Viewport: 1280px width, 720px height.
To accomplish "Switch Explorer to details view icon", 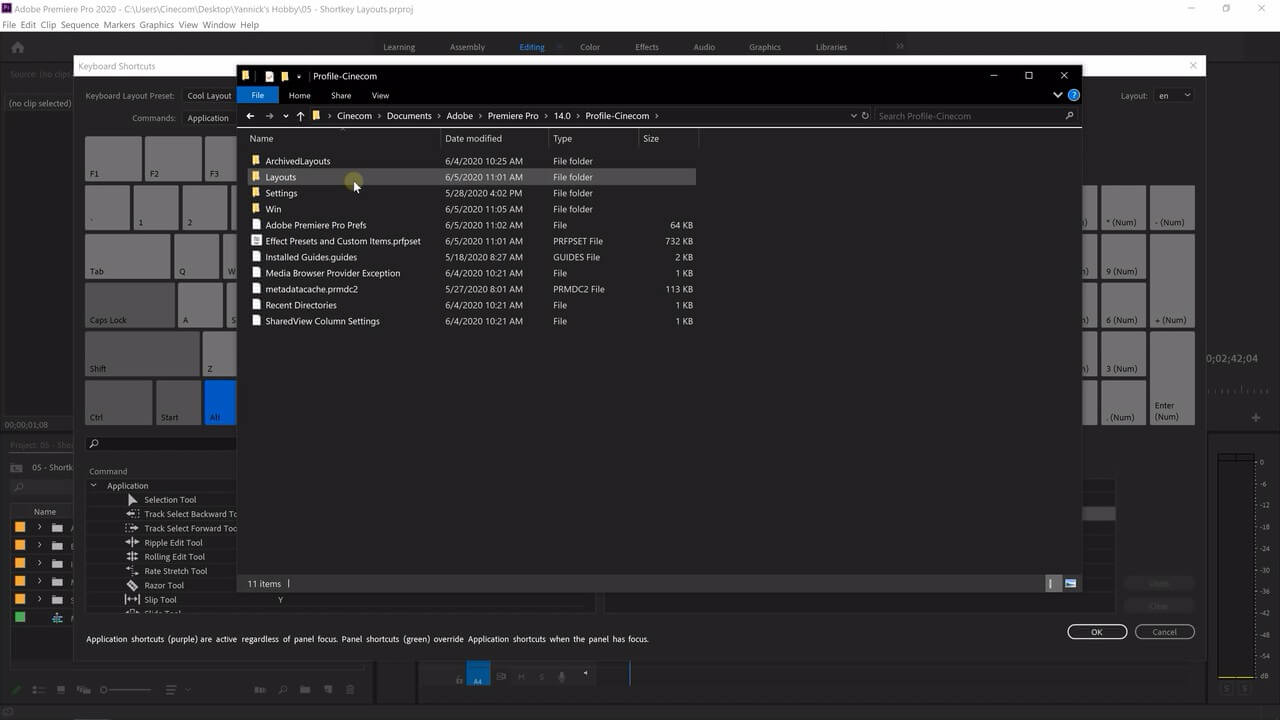I will (x=1051, y=583).
